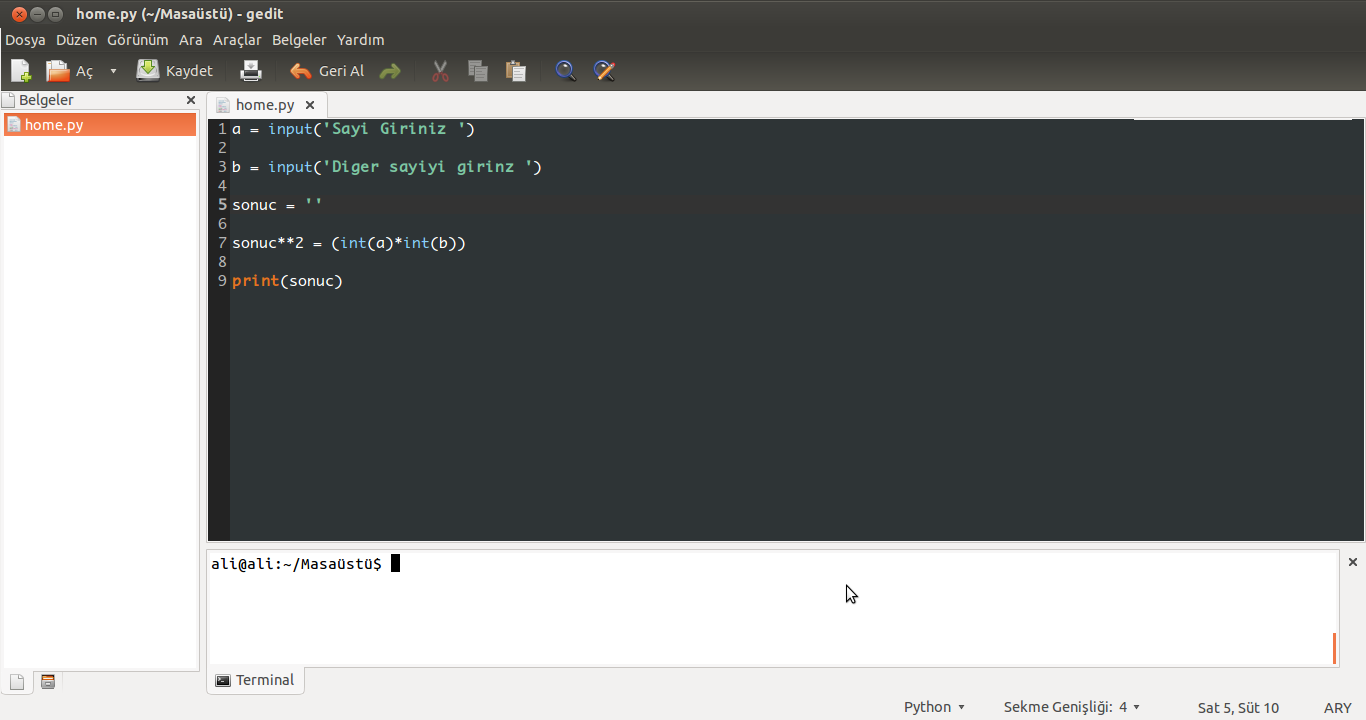
Task: Place cursor on line 1 input code
Action: (x=353, y=129)
